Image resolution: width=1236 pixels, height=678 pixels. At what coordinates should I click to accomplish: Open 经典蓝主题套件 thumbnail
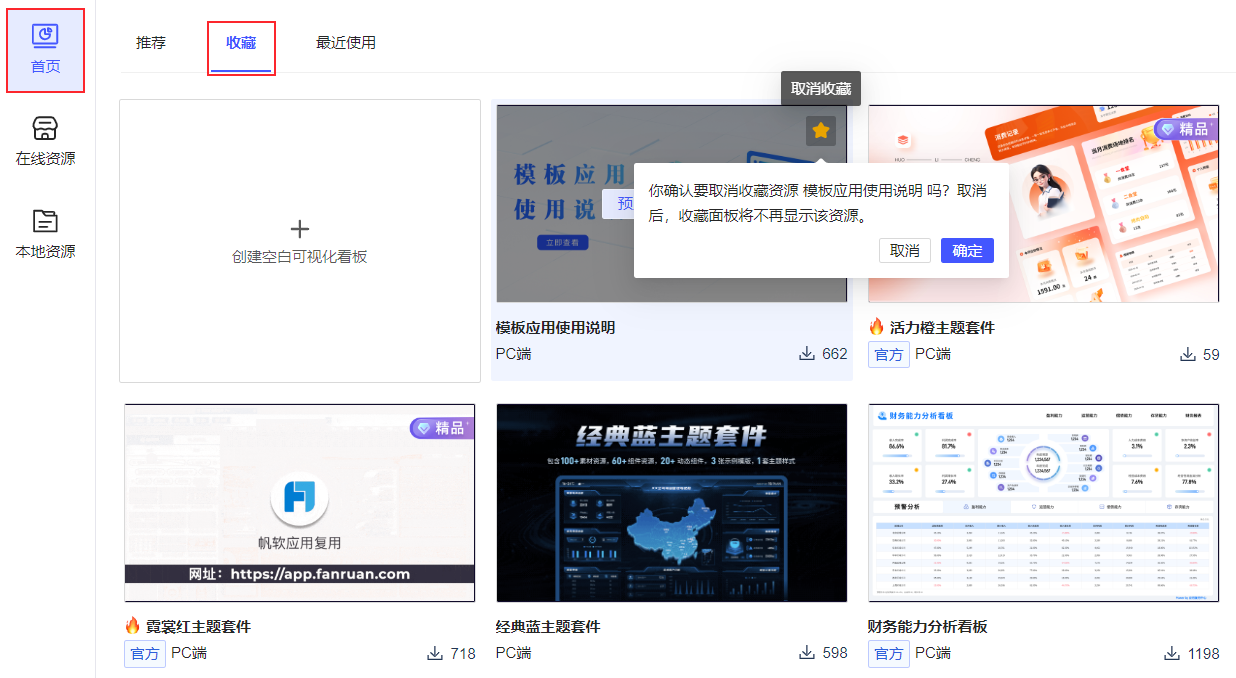coord(671,502)
